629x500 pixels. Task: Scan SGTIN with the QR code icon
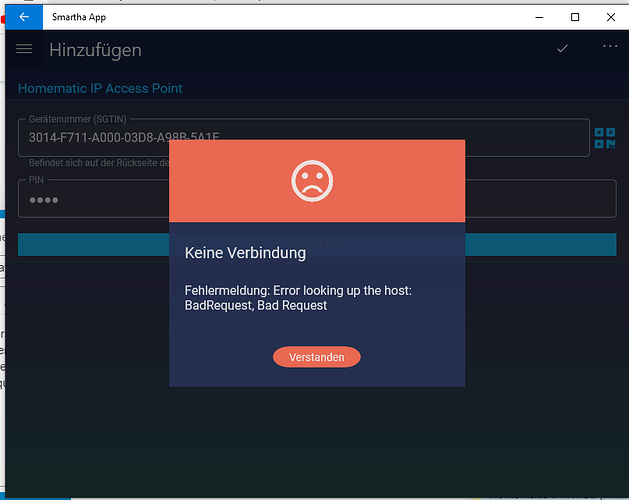(605, 138)
